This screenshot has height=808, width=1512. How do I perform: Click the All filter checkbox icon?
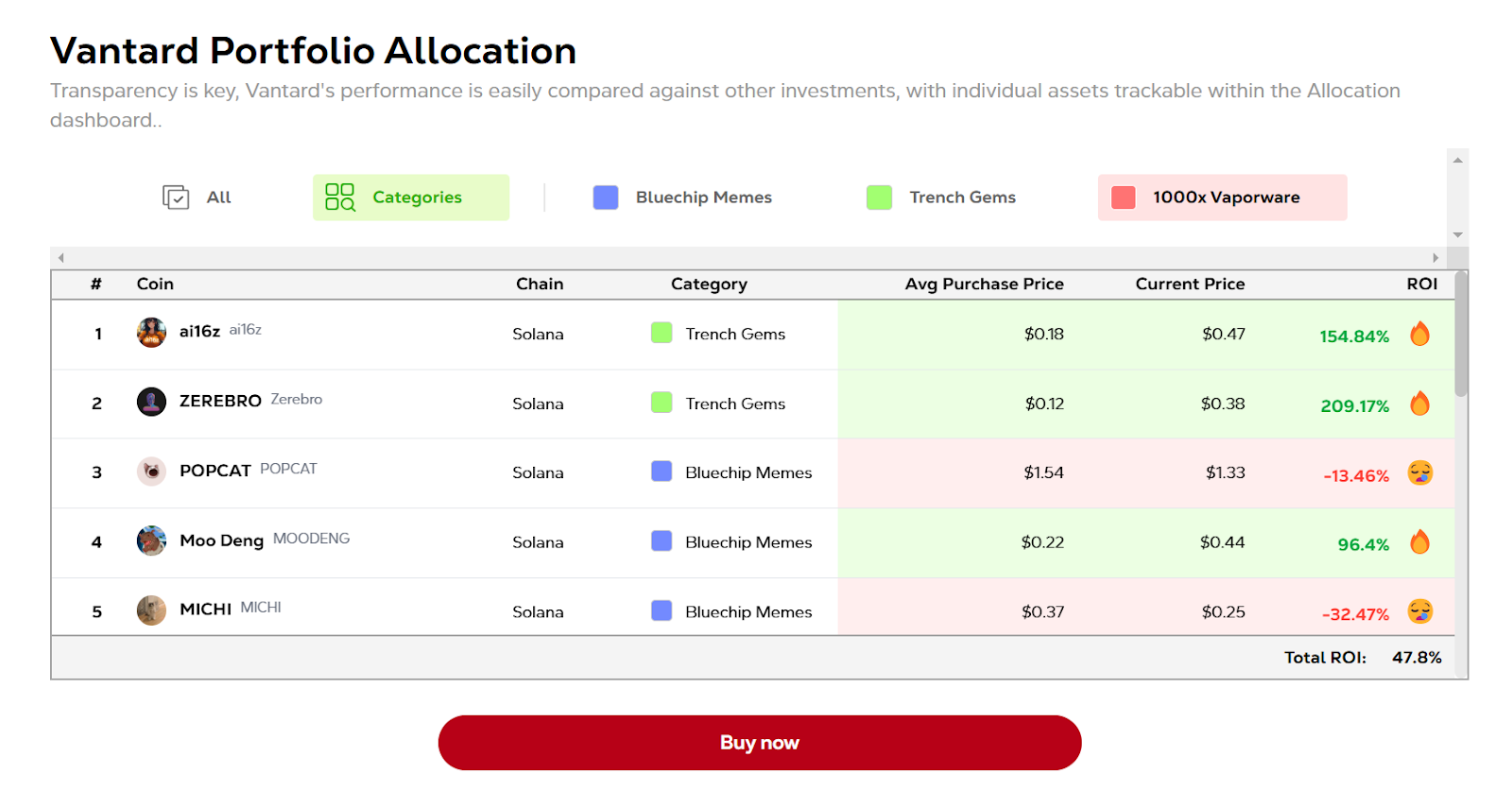(176, 197)
